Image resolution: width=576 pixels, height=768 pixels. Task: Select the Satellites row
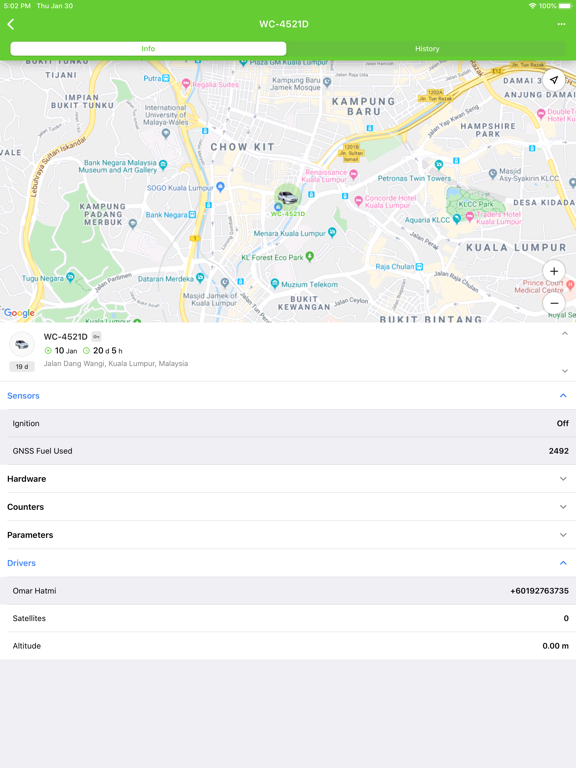288,618
